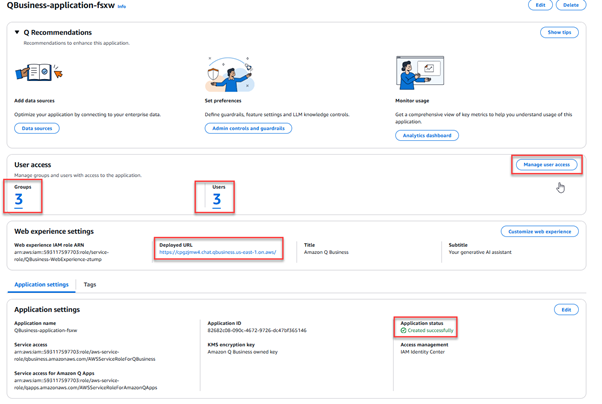Click Customize web experience button

point(539,232)
